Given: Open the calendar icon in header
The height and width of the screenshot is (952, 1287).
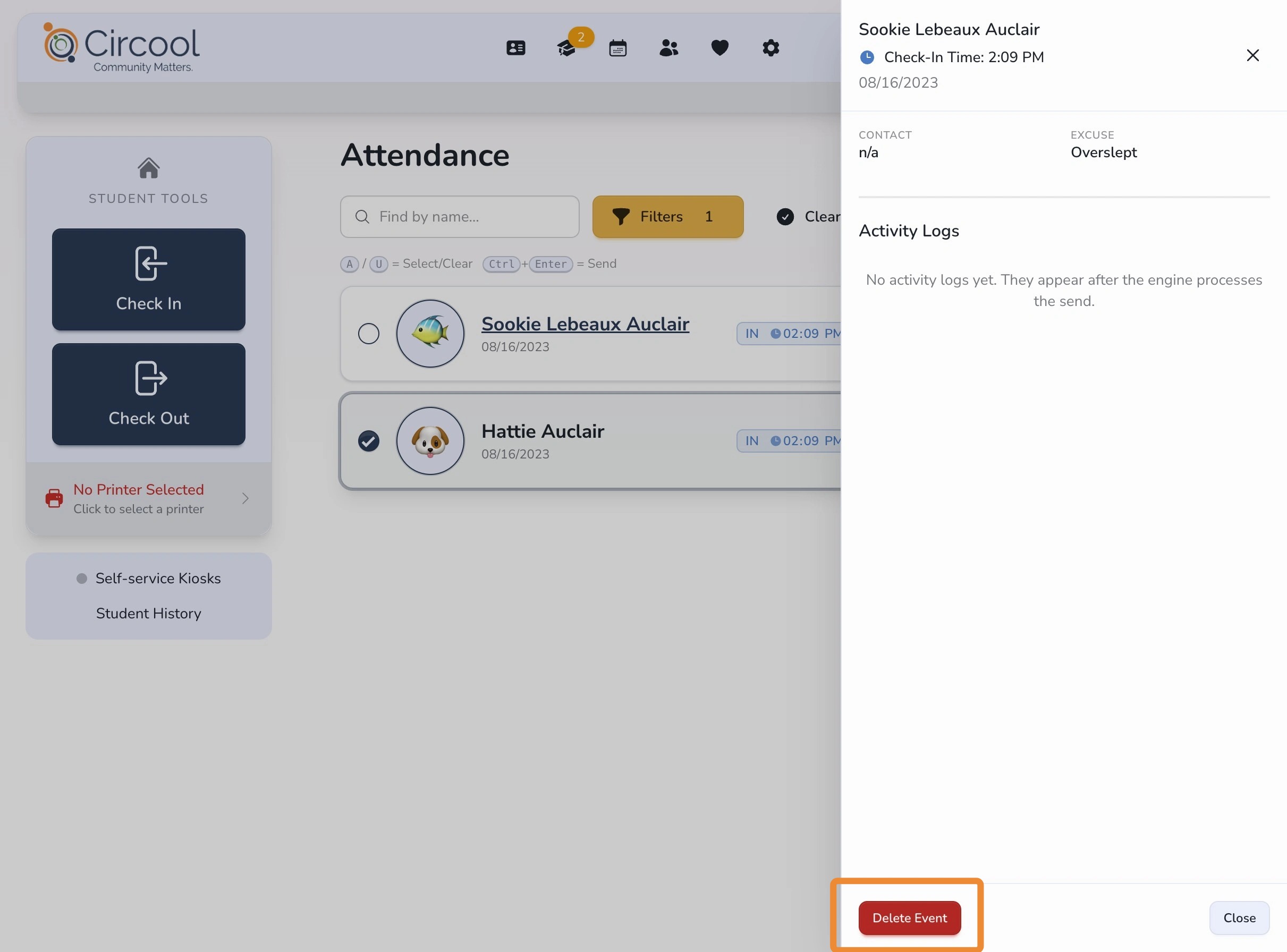Looking at the screenshot, I should click(x=617, y=48).
